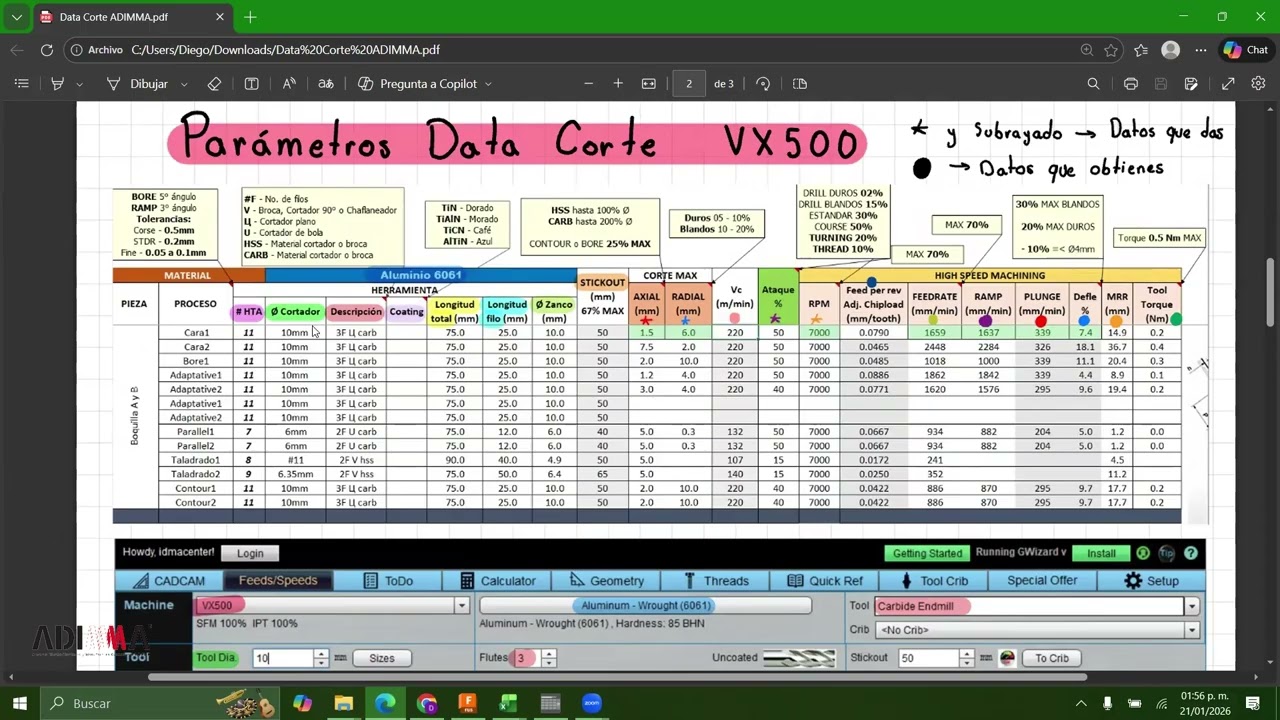
Task: Open File Explorer from the taskbar
Action: click(344, 703)
